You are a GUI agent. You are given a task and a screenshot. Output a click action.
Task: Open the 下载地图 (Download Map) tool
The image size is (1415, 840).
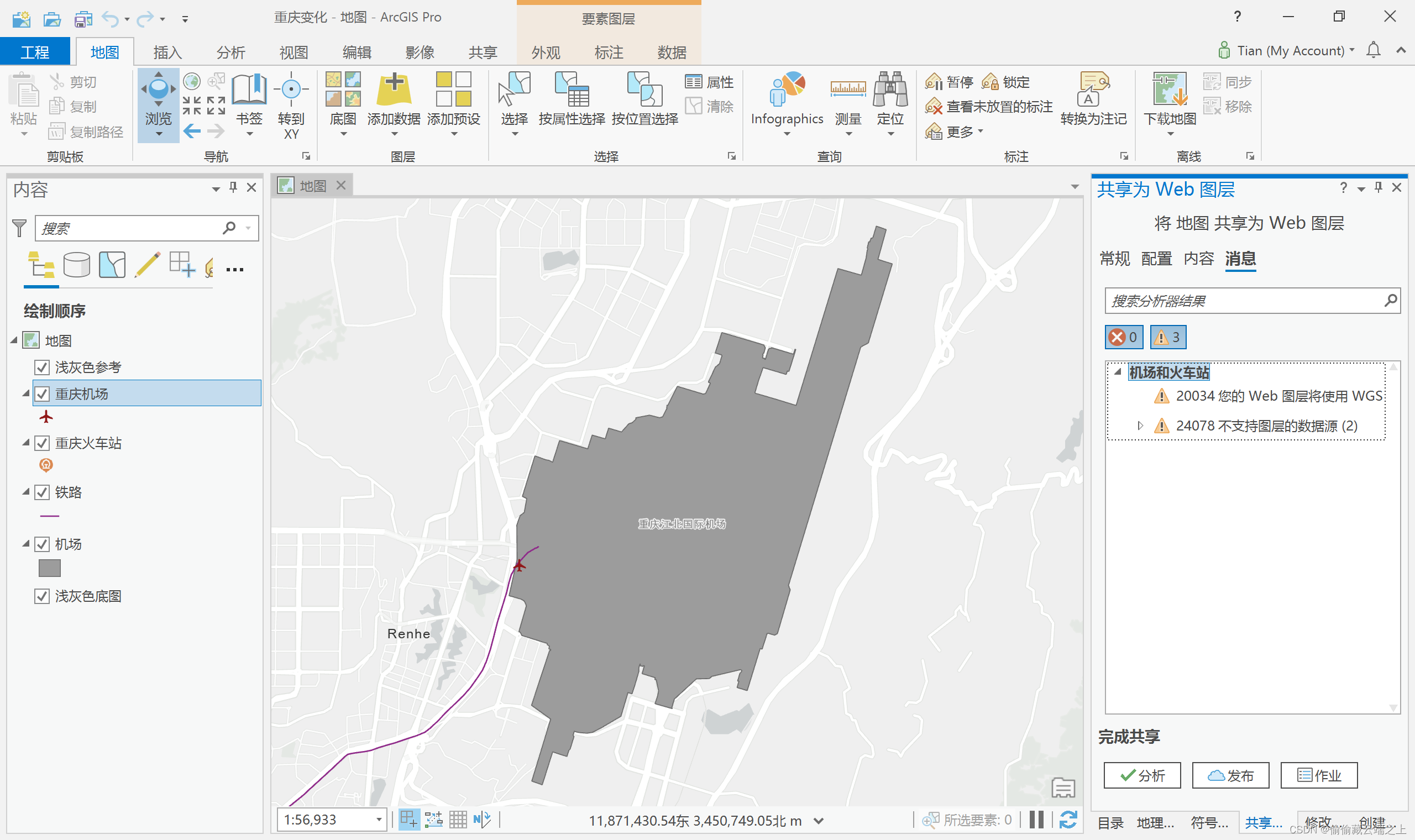1170,91
